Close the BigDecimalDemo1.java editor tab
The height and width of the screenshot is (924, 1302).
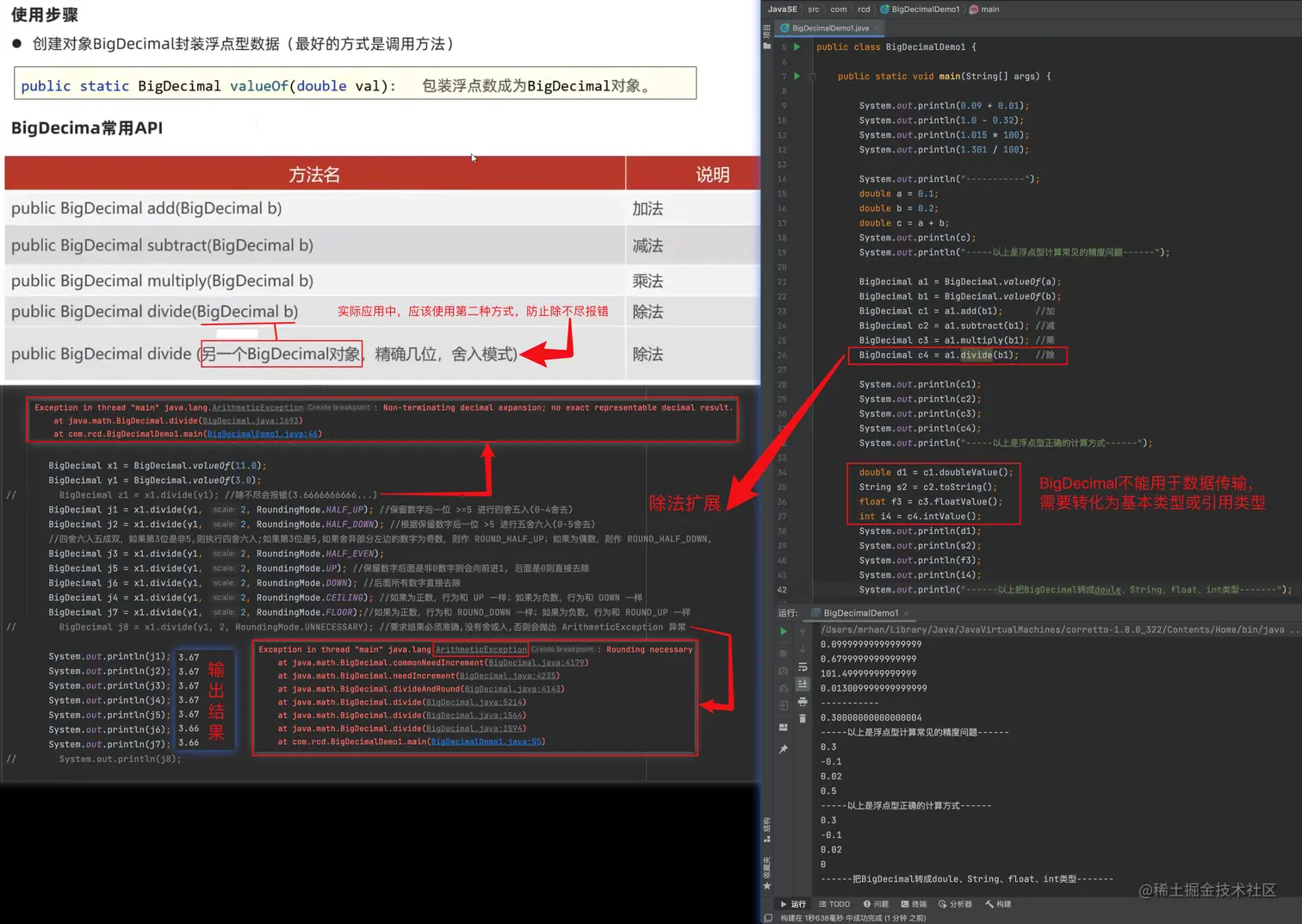click(x=877, y=28)
